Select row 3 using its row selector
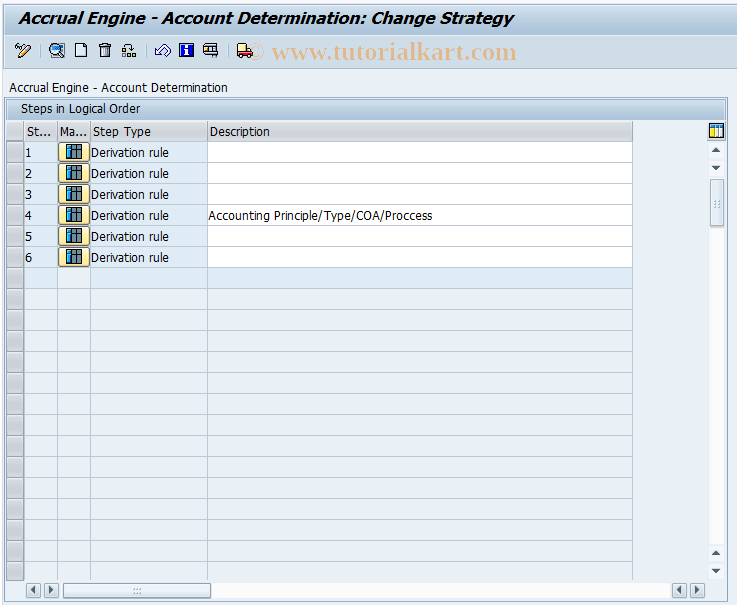Screen dimensions: 737x605 [x=15, y=194]
